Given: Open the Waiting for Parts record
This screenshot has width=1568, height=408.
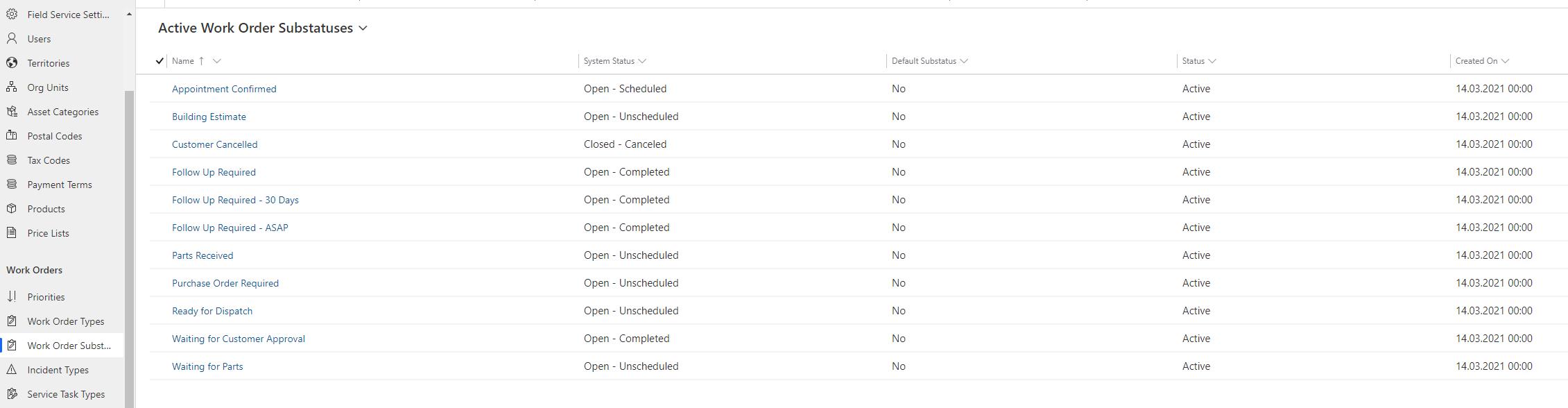Looking at the screenshot, I should tap(207, 366).
